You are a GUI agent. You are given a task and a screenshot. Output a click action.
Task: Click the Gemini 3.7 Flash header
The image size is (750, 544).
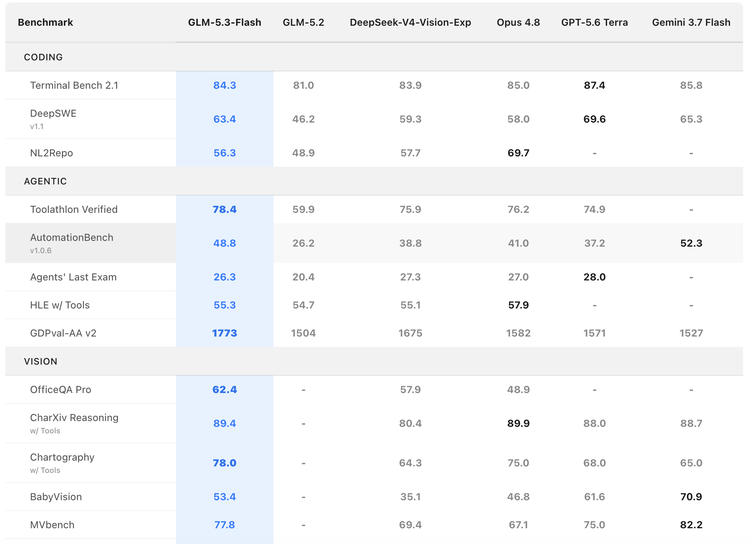(x=691, y=22)
